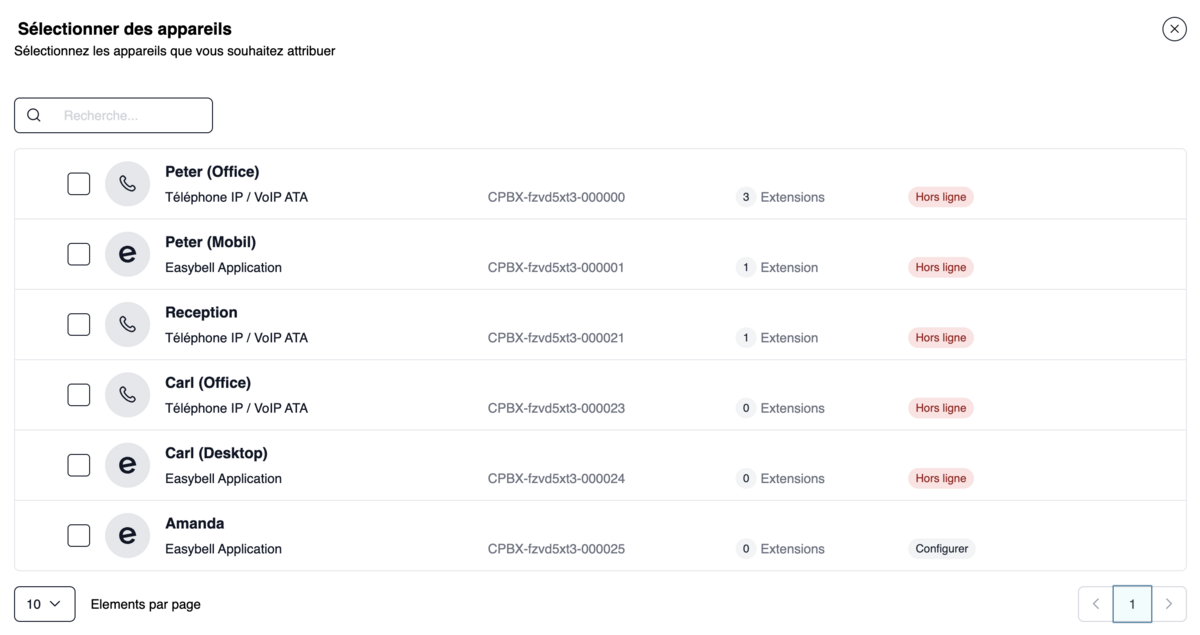The height and width of the screenshot is (635, 1200).
Task: Tick the checkbox for Amanda
Action: (x=79, y=535)
